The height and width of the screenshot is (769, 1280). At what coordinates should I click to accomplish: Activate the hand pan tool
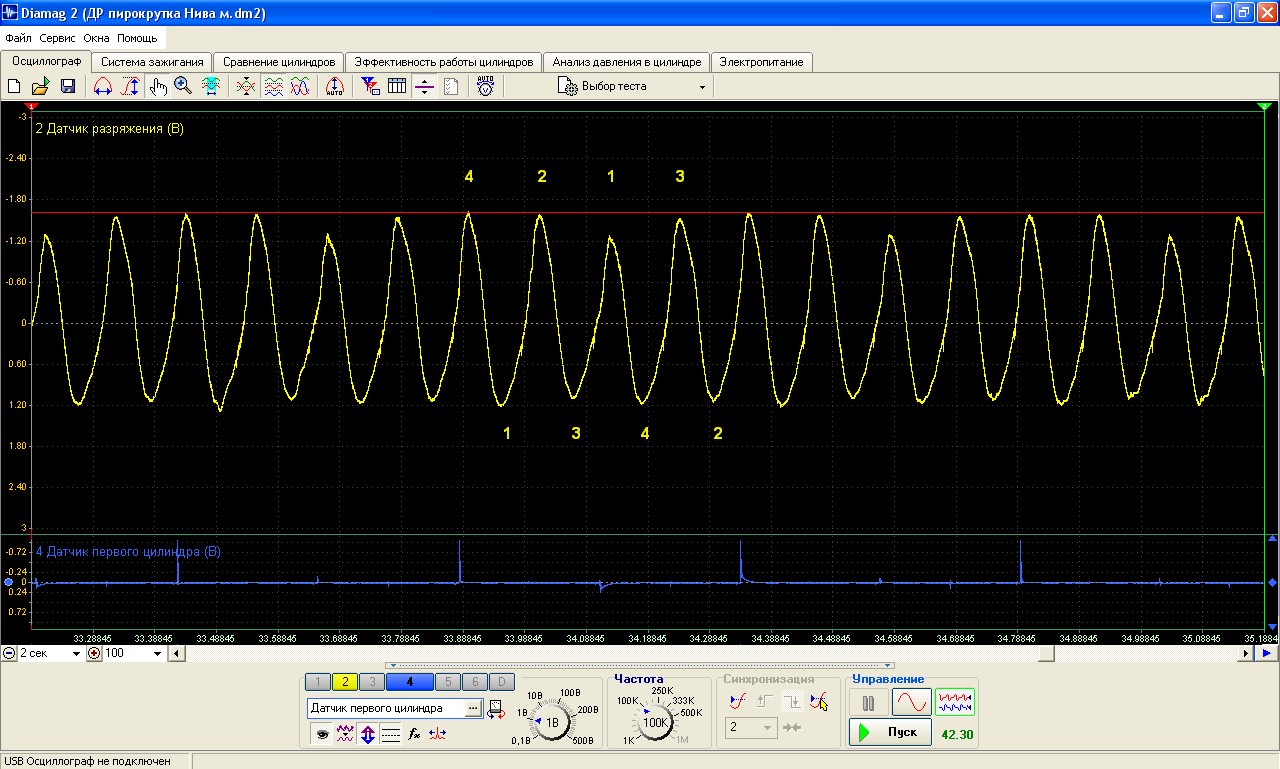pyautogui.click(x=157, y=87)
